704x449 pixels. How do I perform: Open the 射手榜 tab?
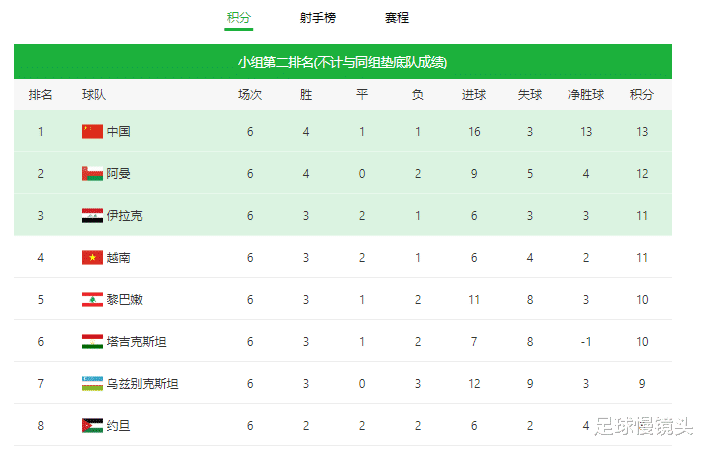[x=317, y=18]
